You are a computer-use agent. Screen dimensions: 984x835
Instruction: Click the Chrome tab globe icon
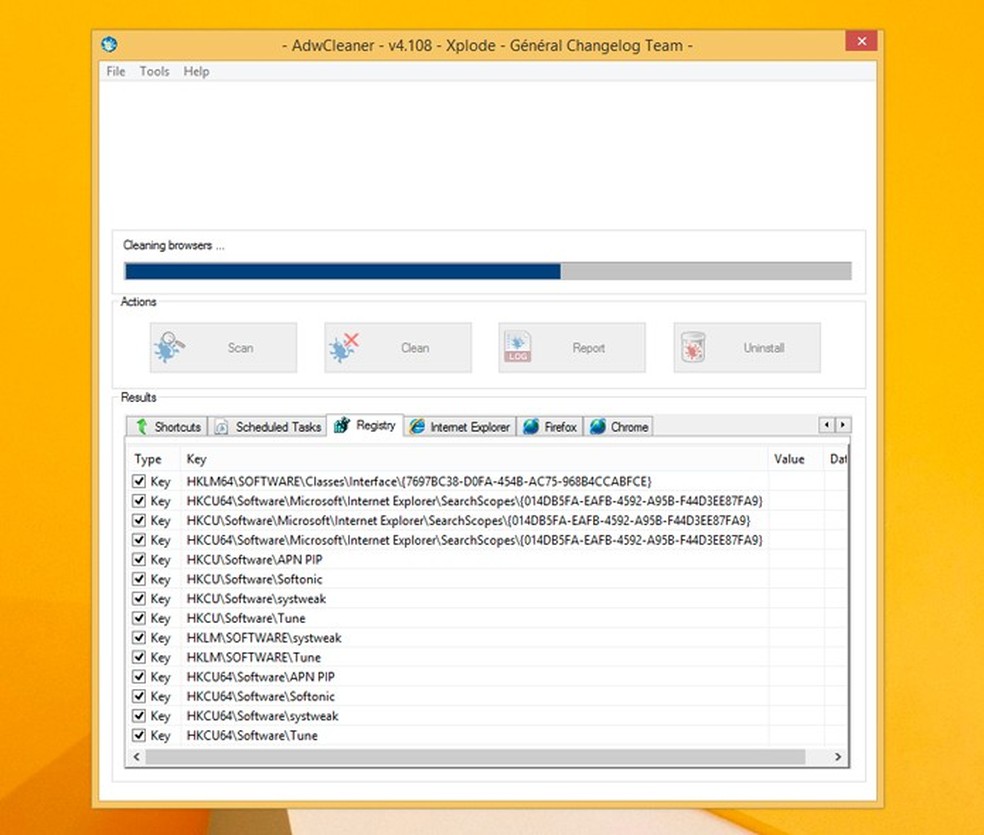pyautogui.click(x=597, y=427)
